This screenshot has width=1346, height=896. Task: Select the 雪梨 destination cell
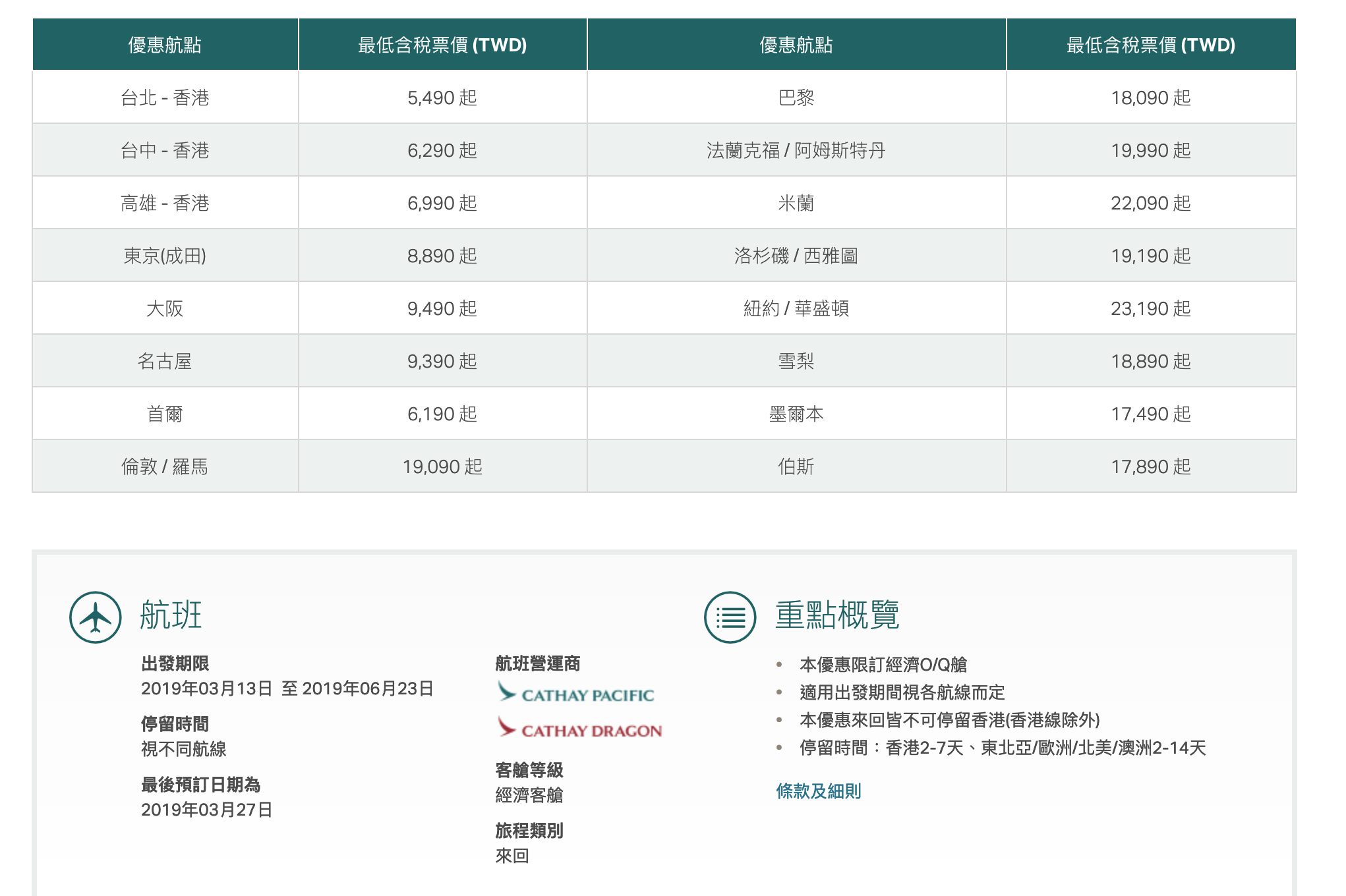coord(796,361)
